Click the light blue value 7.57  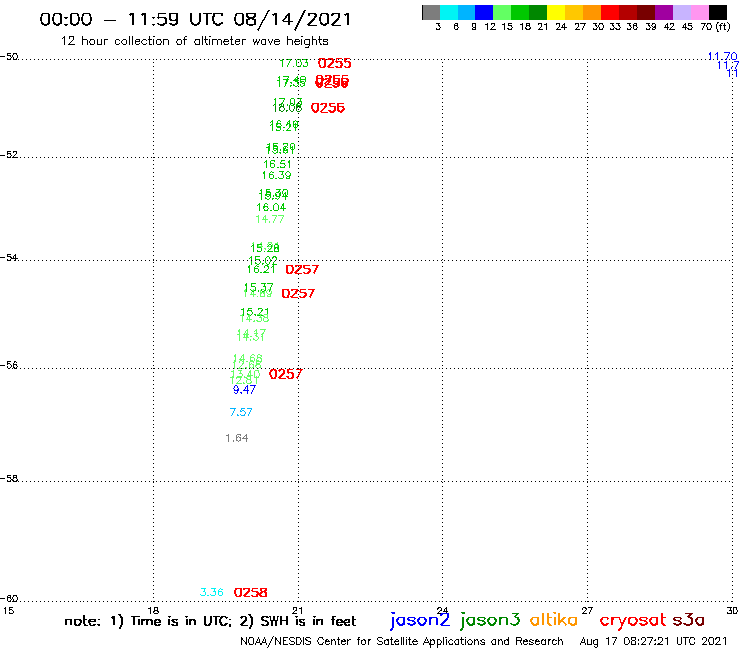click(x=241, y=412)
